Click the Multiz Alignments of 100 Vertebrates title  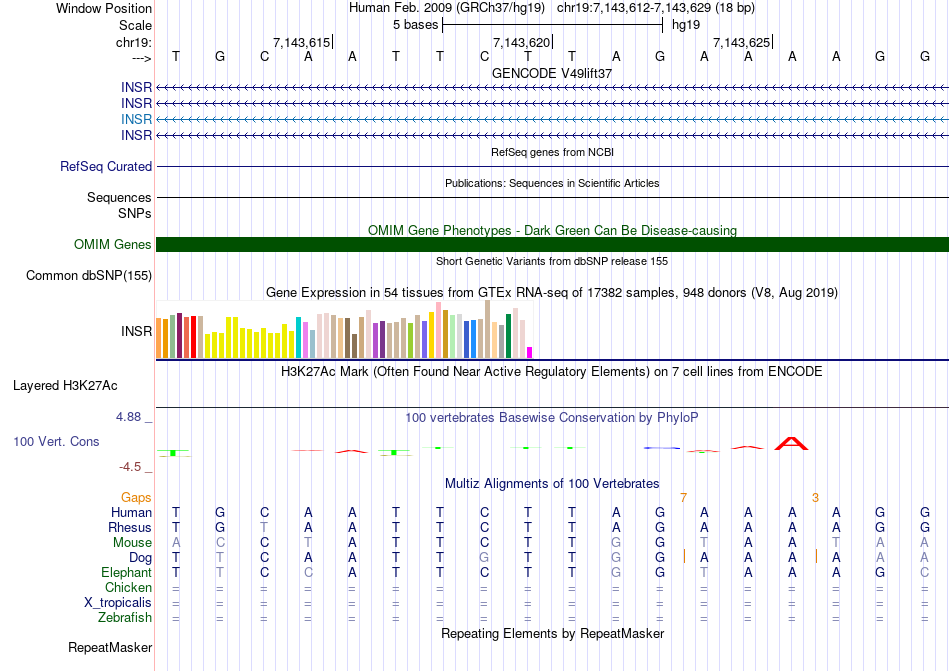pyautogui.click(x=552, y=483)
